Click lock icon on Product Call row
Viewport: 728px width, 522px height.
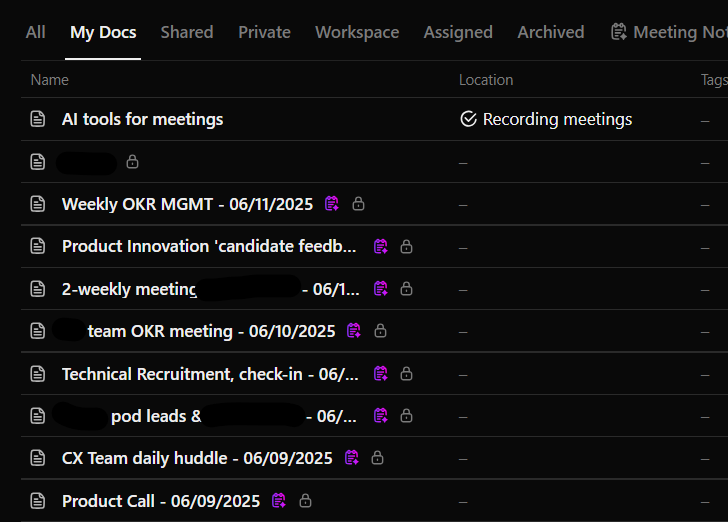click(305, 501)
